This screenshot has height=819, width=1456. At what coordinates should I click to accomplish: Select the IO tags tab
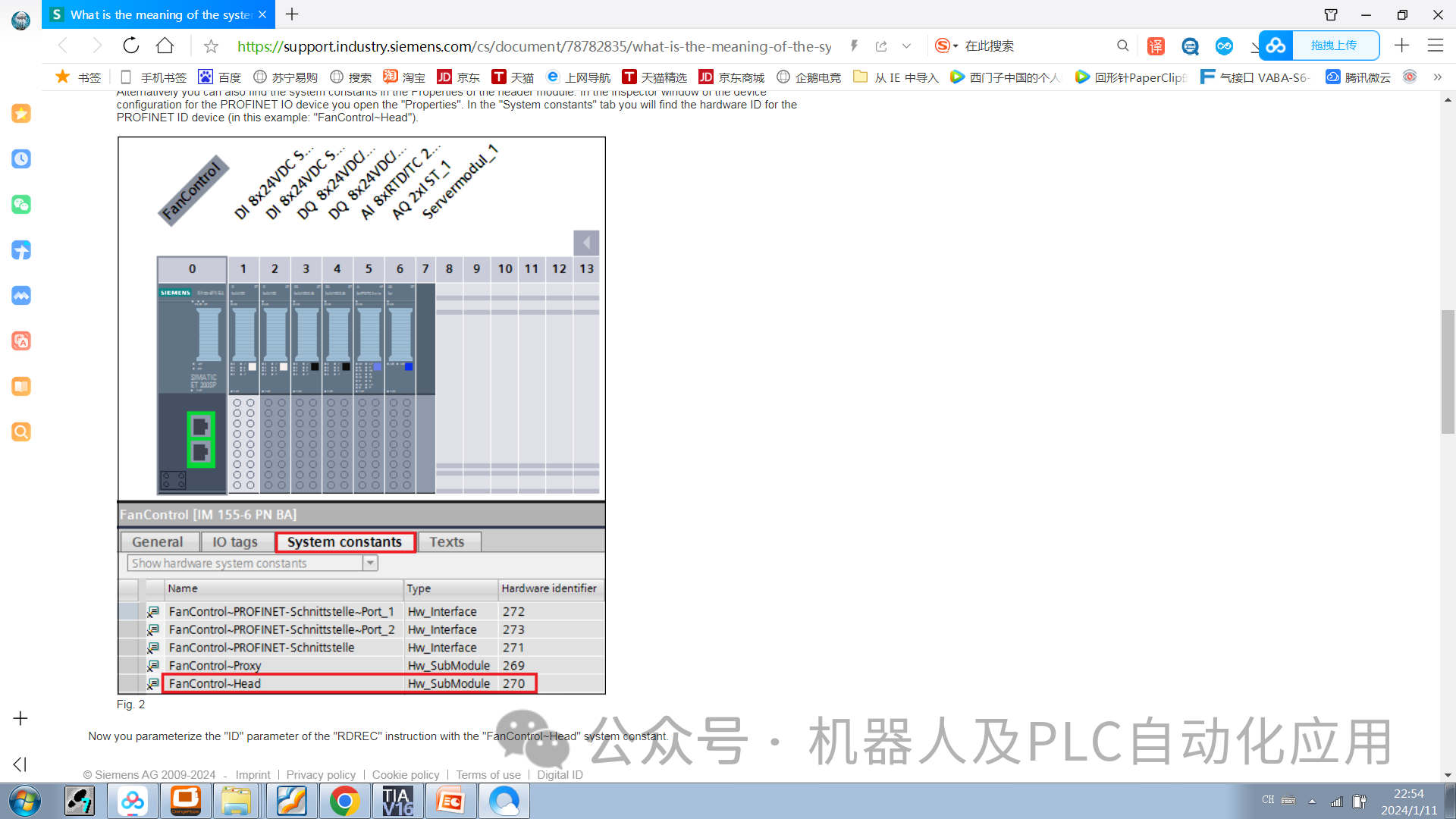(235, 541)
